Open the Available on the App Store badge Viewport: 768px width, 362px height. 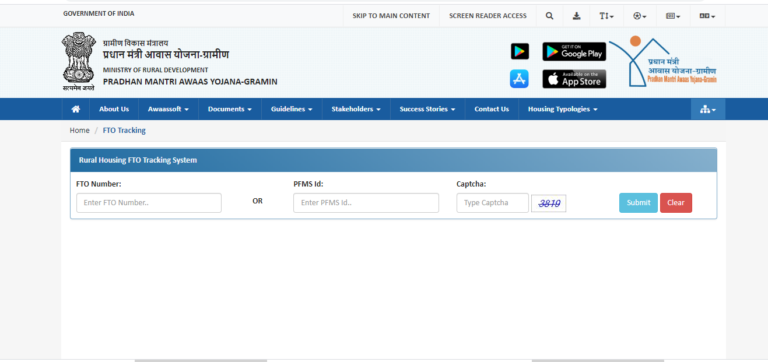click(x=574, y=79)
